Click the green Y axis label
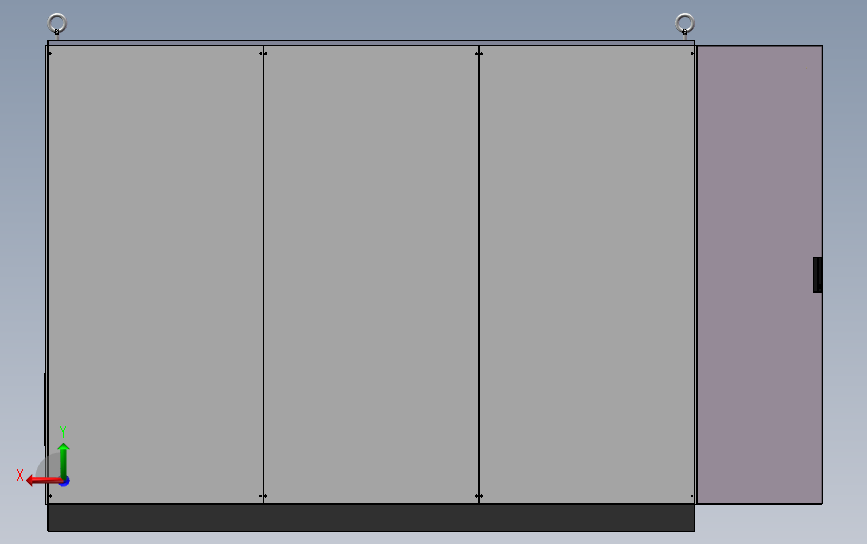867x544 pixels. [x=63, y=432]
